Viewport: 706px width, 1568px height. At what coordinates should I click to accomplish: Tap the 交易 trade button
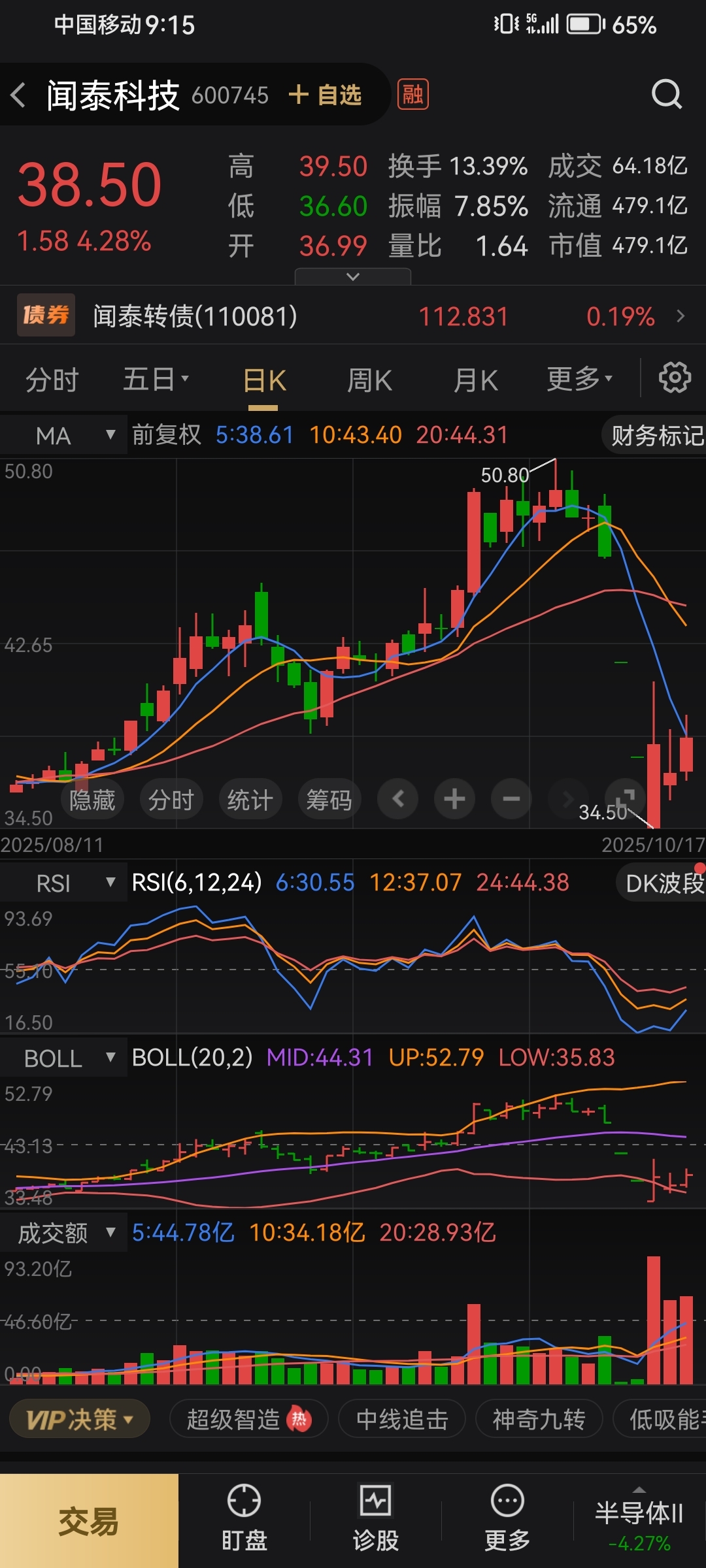pos(89,1521)
